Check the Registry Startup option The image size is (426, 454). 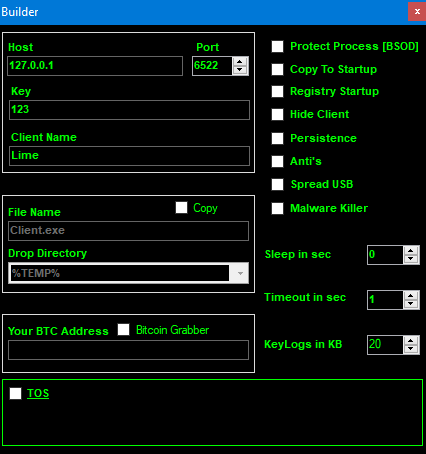click(x=277, y=91)
